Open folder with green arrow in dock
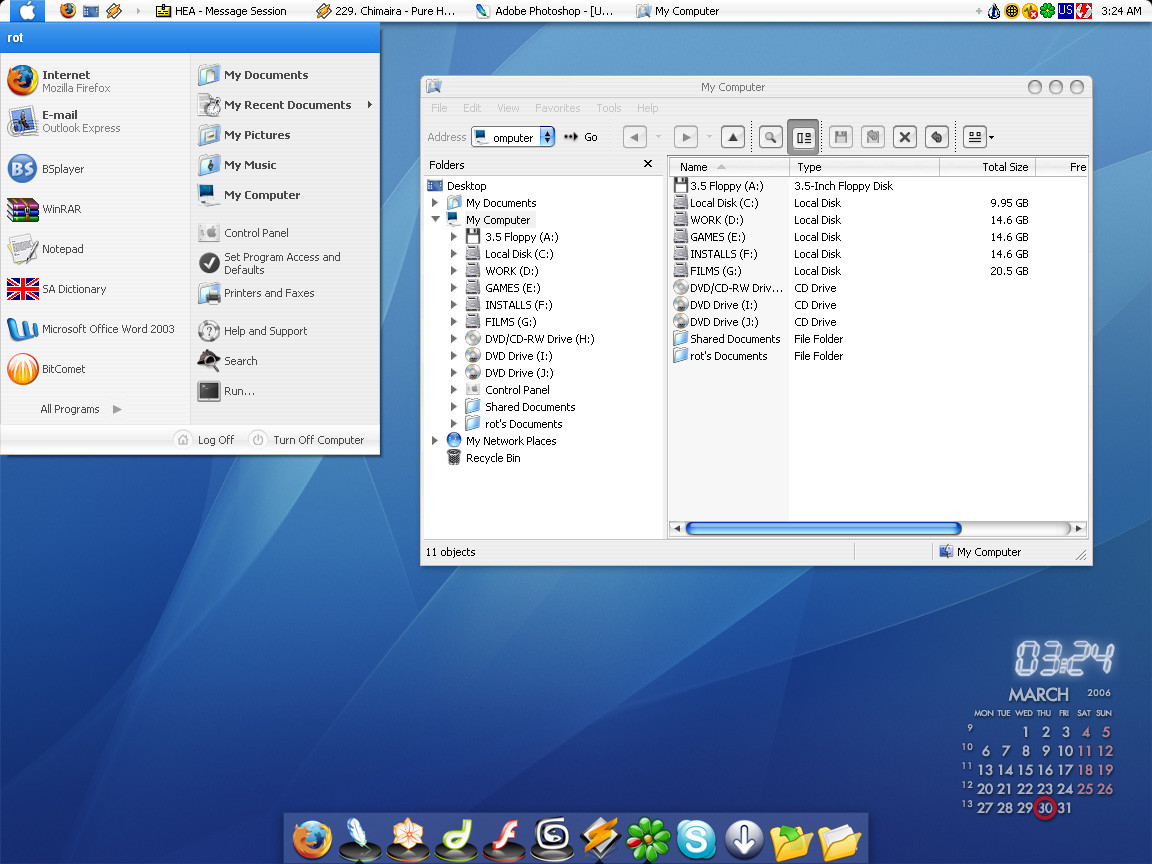This screenshot has height=864, width=1152. [791, 842]
